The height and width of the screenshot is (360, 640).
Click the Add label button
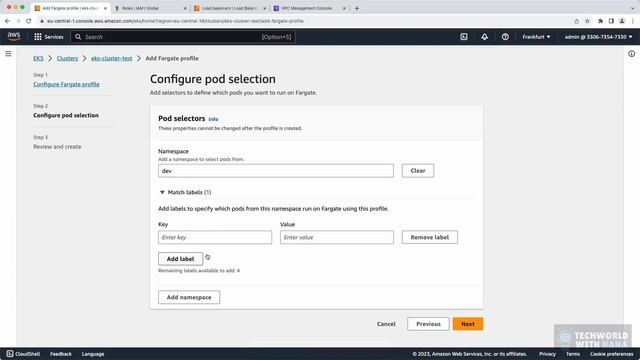[x=180, y=259]
